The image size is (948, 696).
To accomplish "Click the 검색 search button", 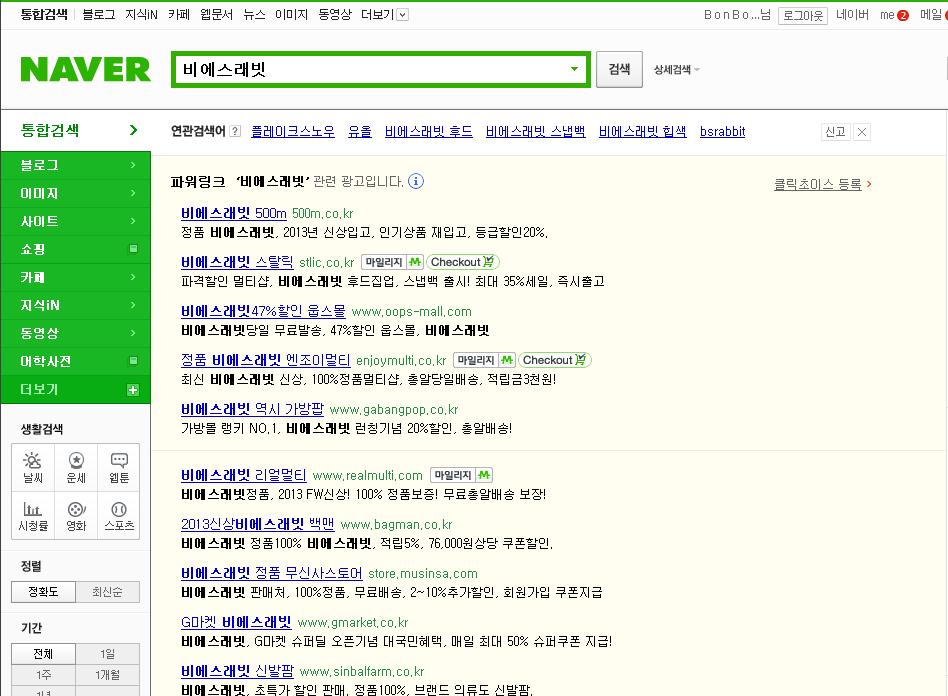I will pos(619,69).
